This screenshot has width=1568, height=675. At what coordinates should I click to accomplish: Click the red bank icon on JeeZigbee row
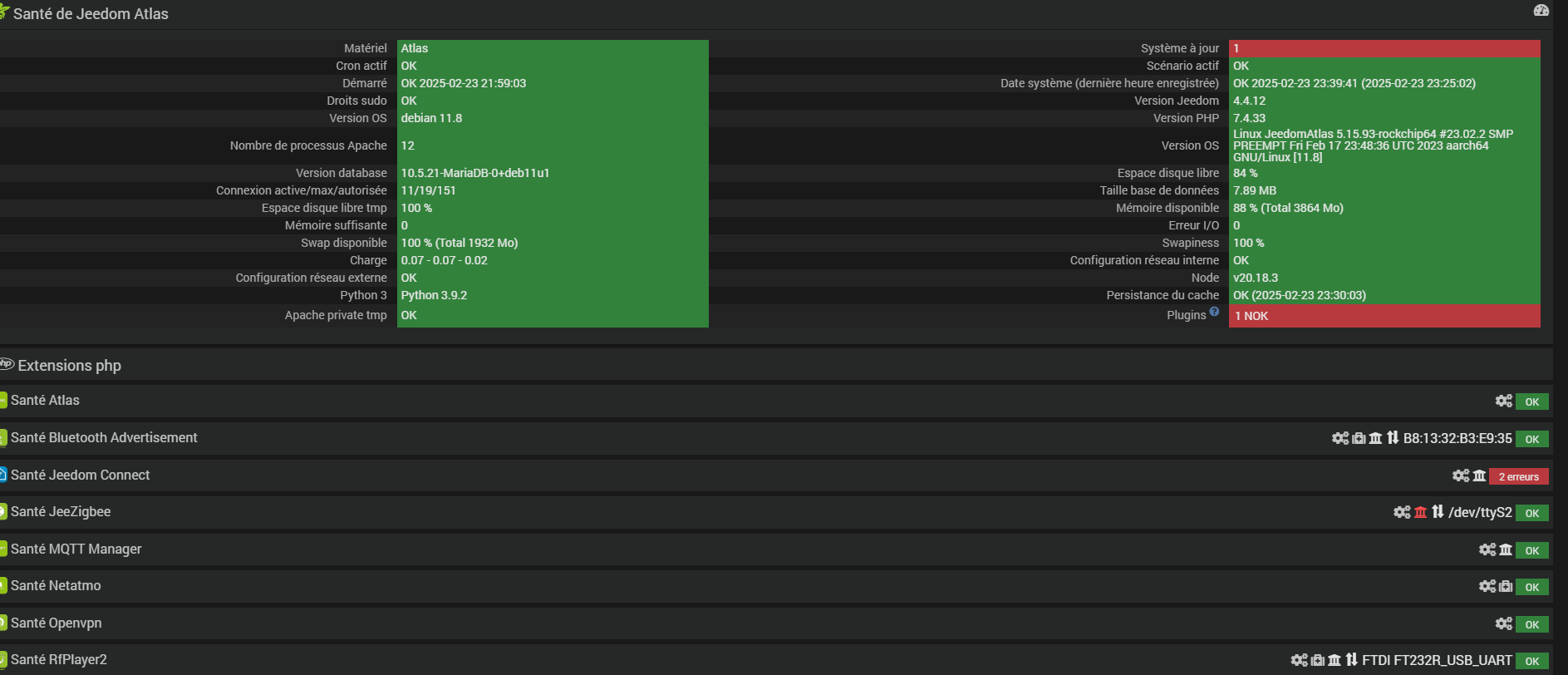[1420, 512]
